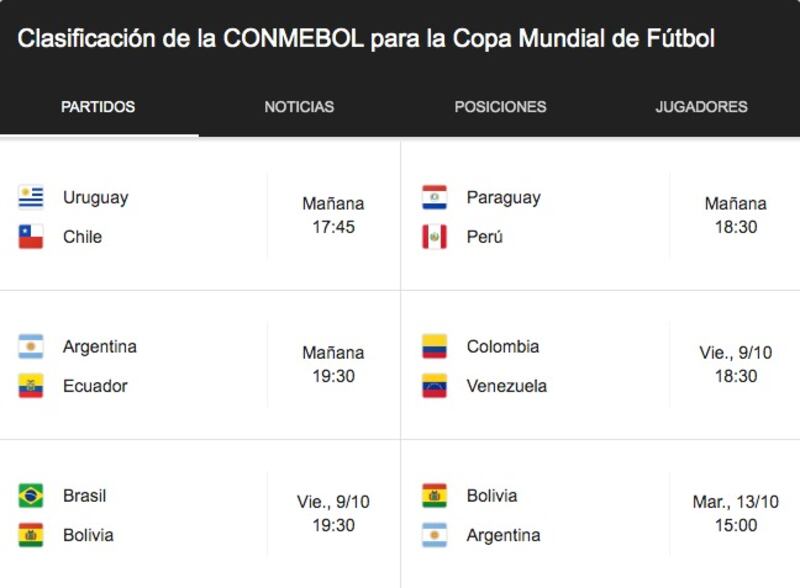Open the match scheduled Mar., 13/10 15:00
The width and height of the screenshot is (800, 588).
(601, 515)
